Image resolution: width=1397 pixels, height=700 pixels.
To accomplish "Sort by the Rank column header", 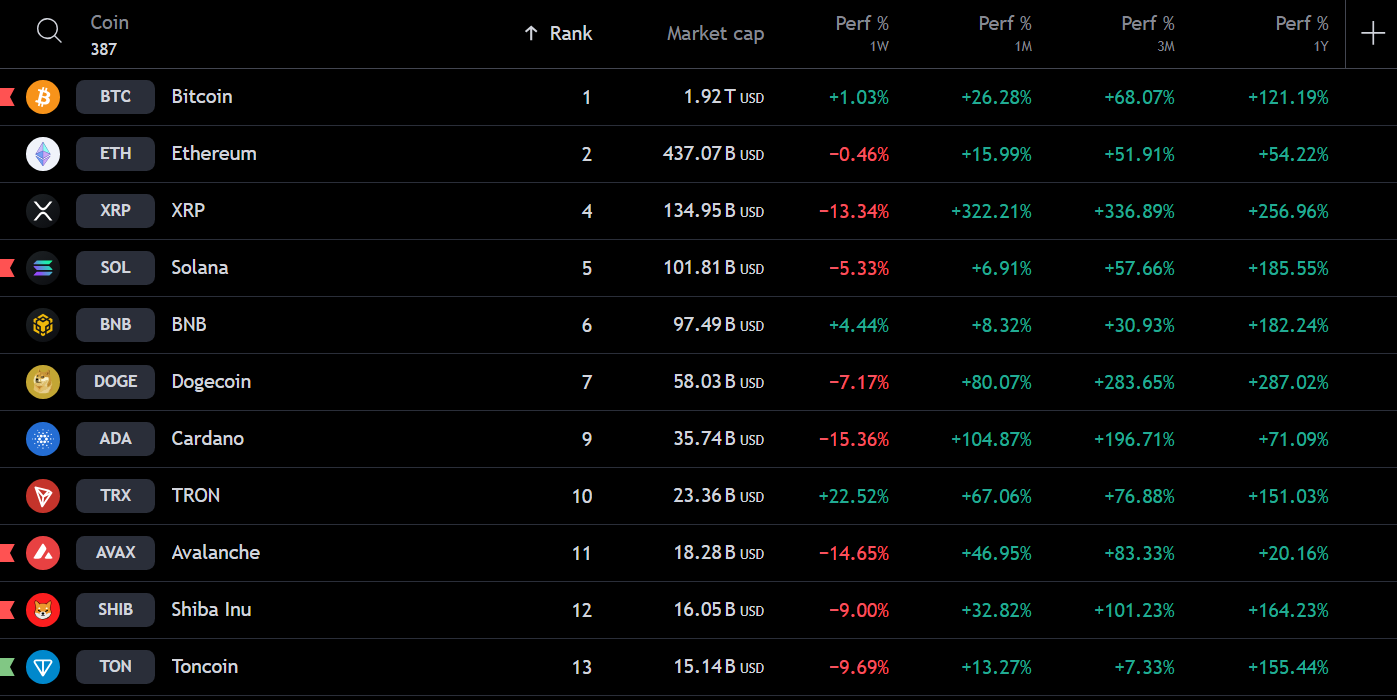I will [558, 33].
